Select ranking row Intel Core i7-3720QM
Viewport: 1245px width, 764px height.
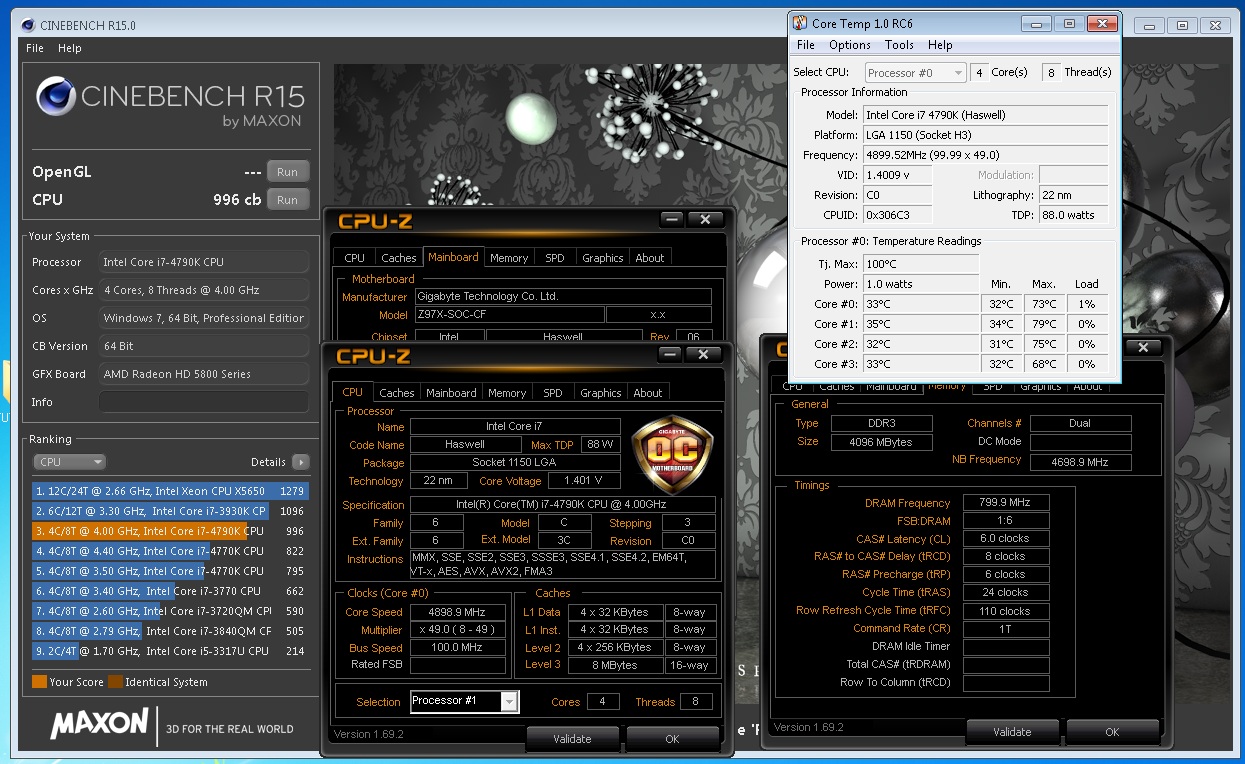tap(169, 611)
